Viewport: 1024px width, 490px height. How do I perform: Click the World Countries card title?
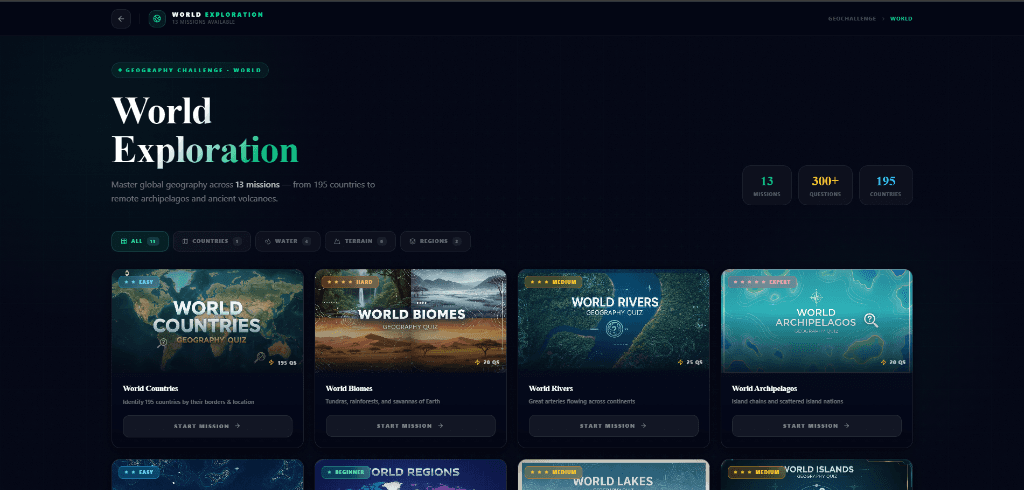click(151, 389)
